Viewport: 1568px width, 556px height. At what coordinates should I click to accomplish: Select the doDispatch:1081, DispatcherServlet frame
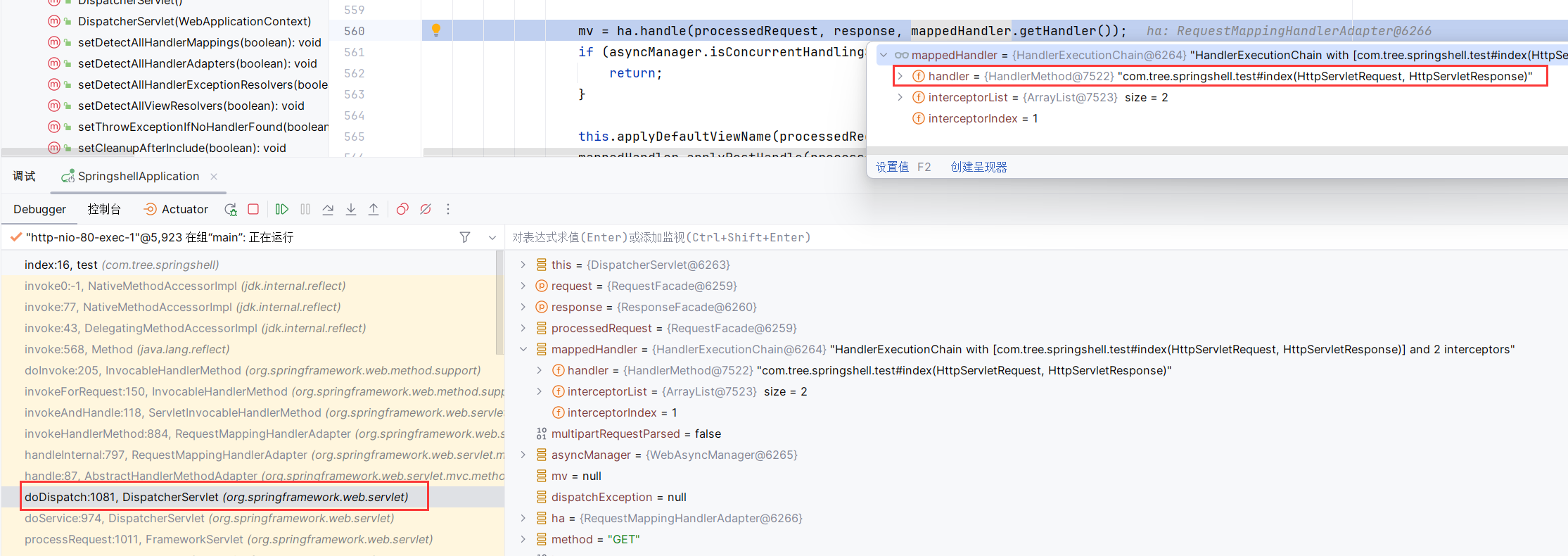click(253, 497)
